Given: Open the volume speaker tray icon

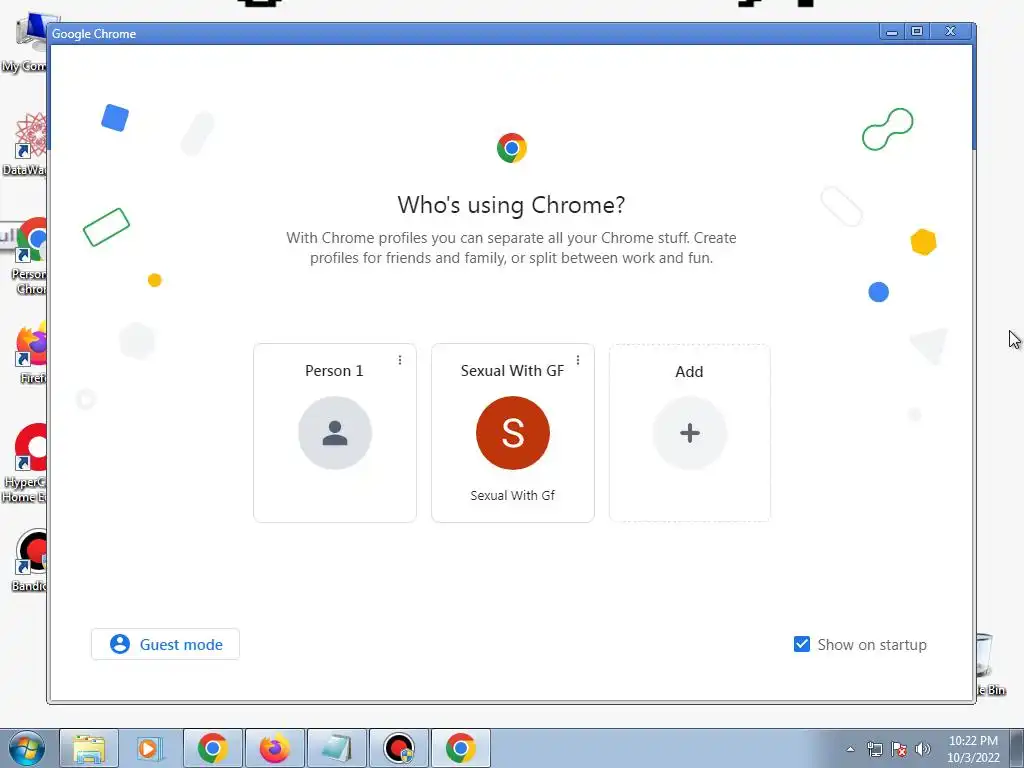Looking at the screenshot, I should pyautogui.click(x=923, y=749).
